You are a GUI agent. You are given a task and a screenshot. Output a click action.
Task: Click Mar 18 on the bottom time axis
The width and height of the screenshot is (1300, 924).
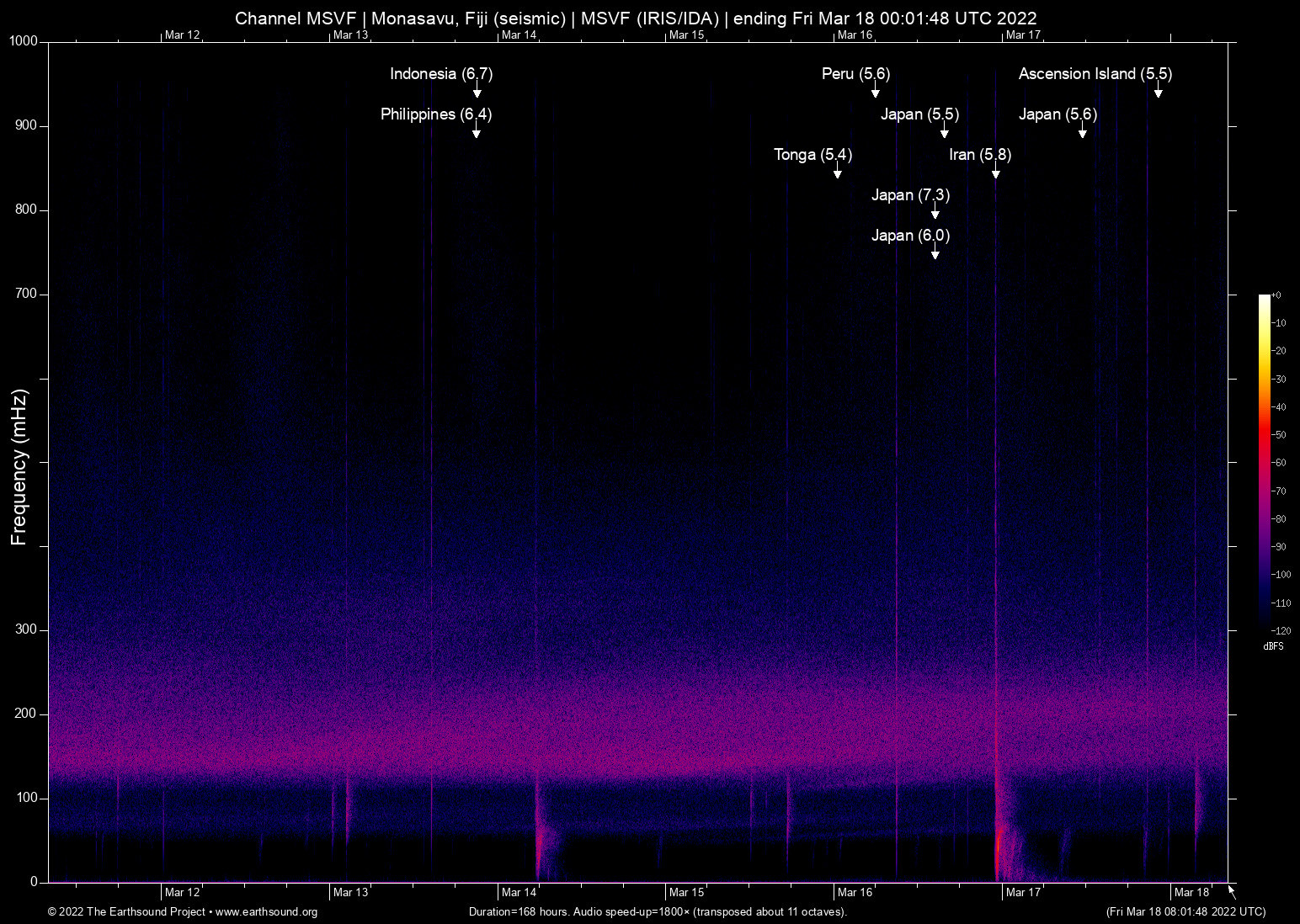(x=1192, y=893)
